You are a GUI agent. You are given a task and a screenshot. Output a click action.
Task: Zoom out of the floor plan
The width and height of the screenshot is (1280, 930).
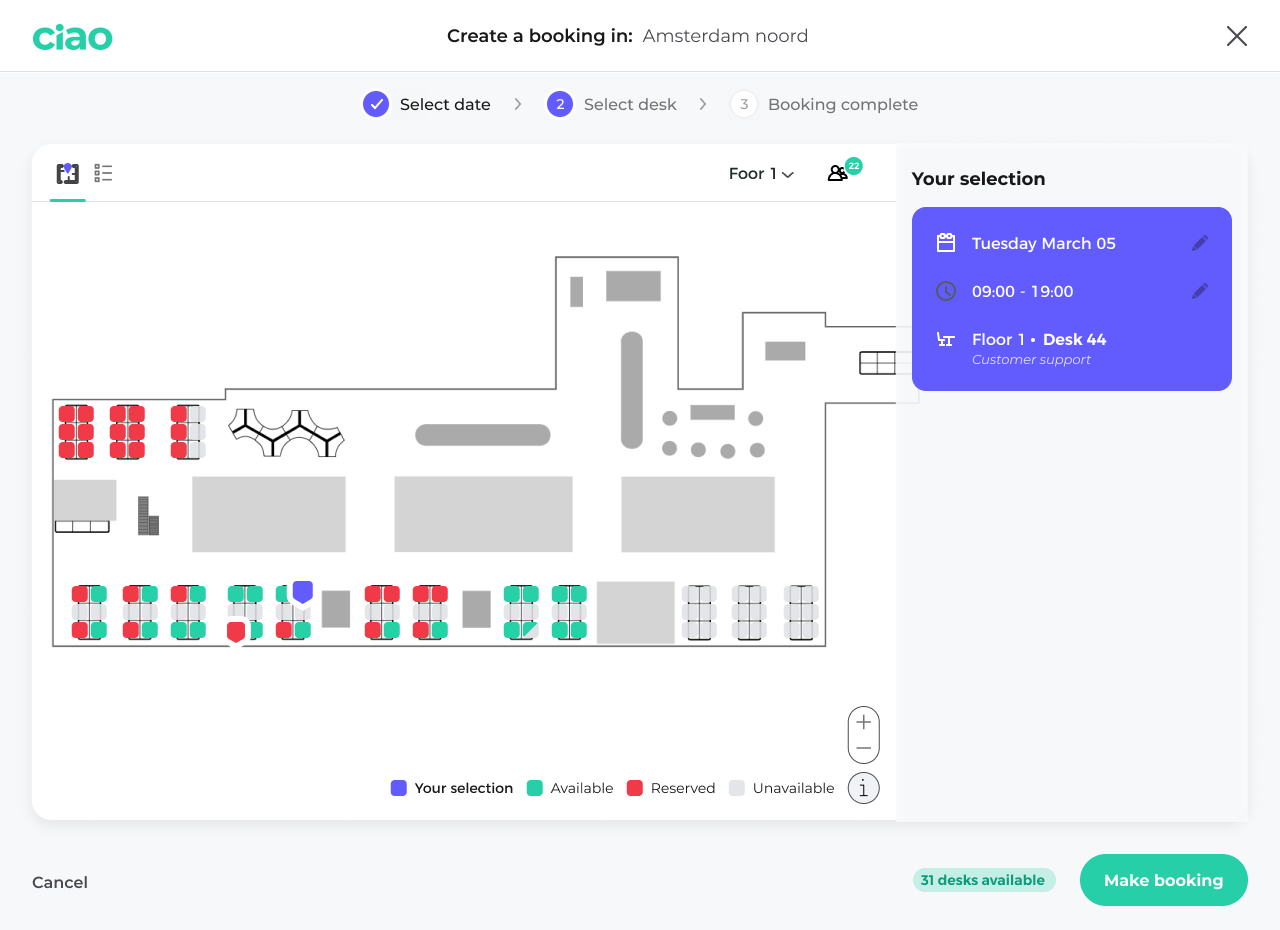pos(863,748)
